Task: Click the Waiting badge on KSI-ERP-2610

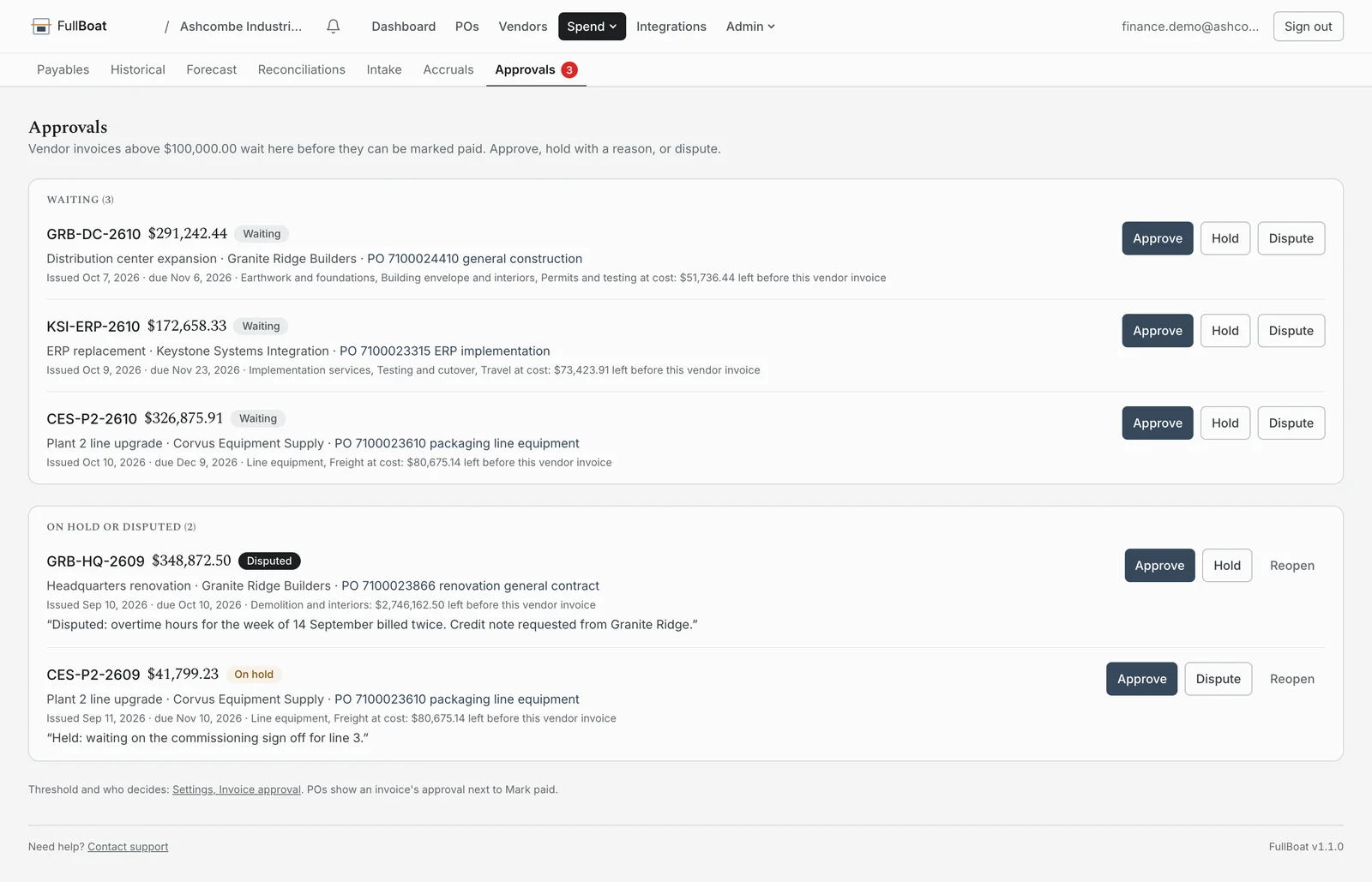Action: [261, 327]
